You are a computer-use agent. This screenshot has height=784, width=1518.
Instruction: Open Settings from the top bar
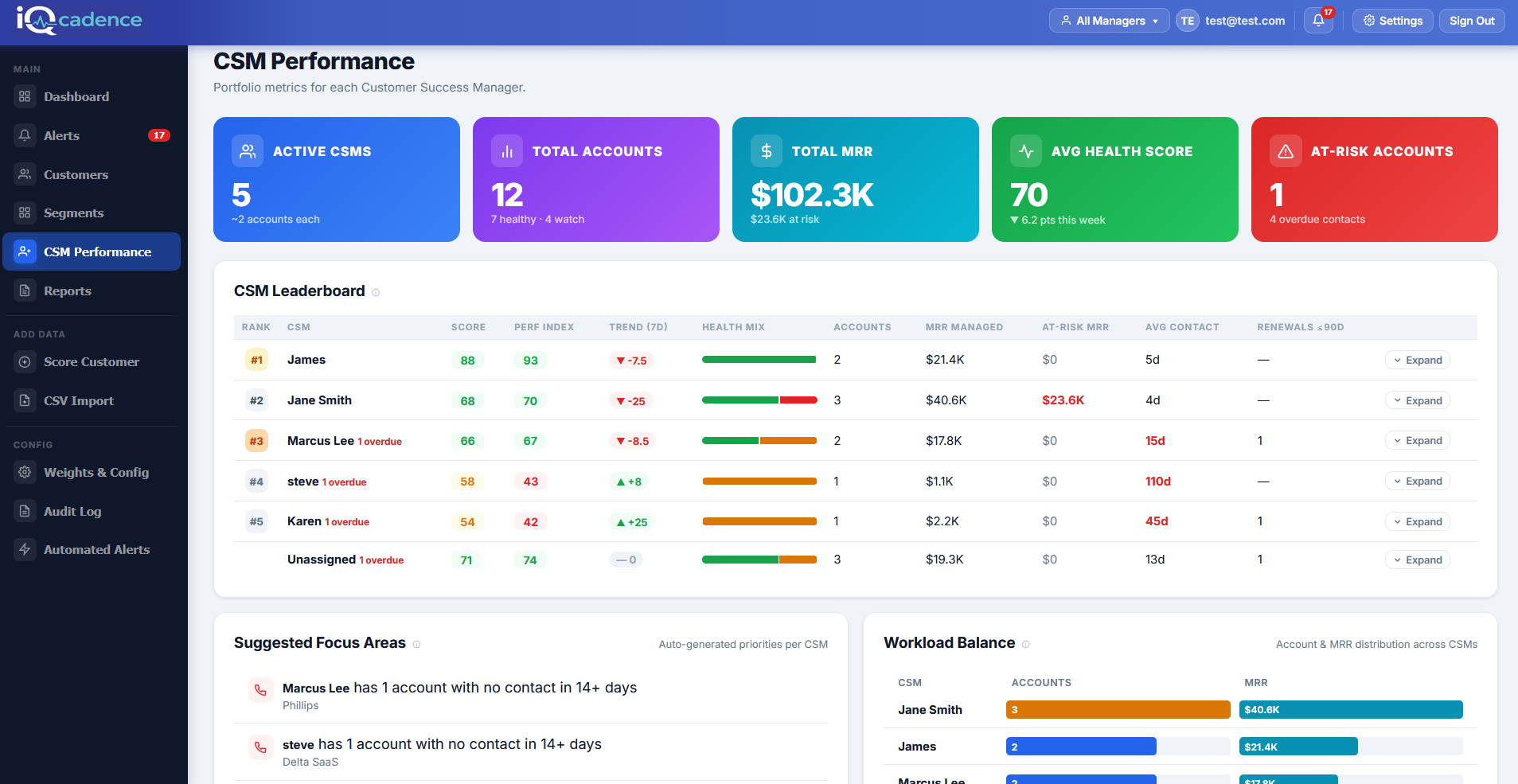pos(1391,21)
